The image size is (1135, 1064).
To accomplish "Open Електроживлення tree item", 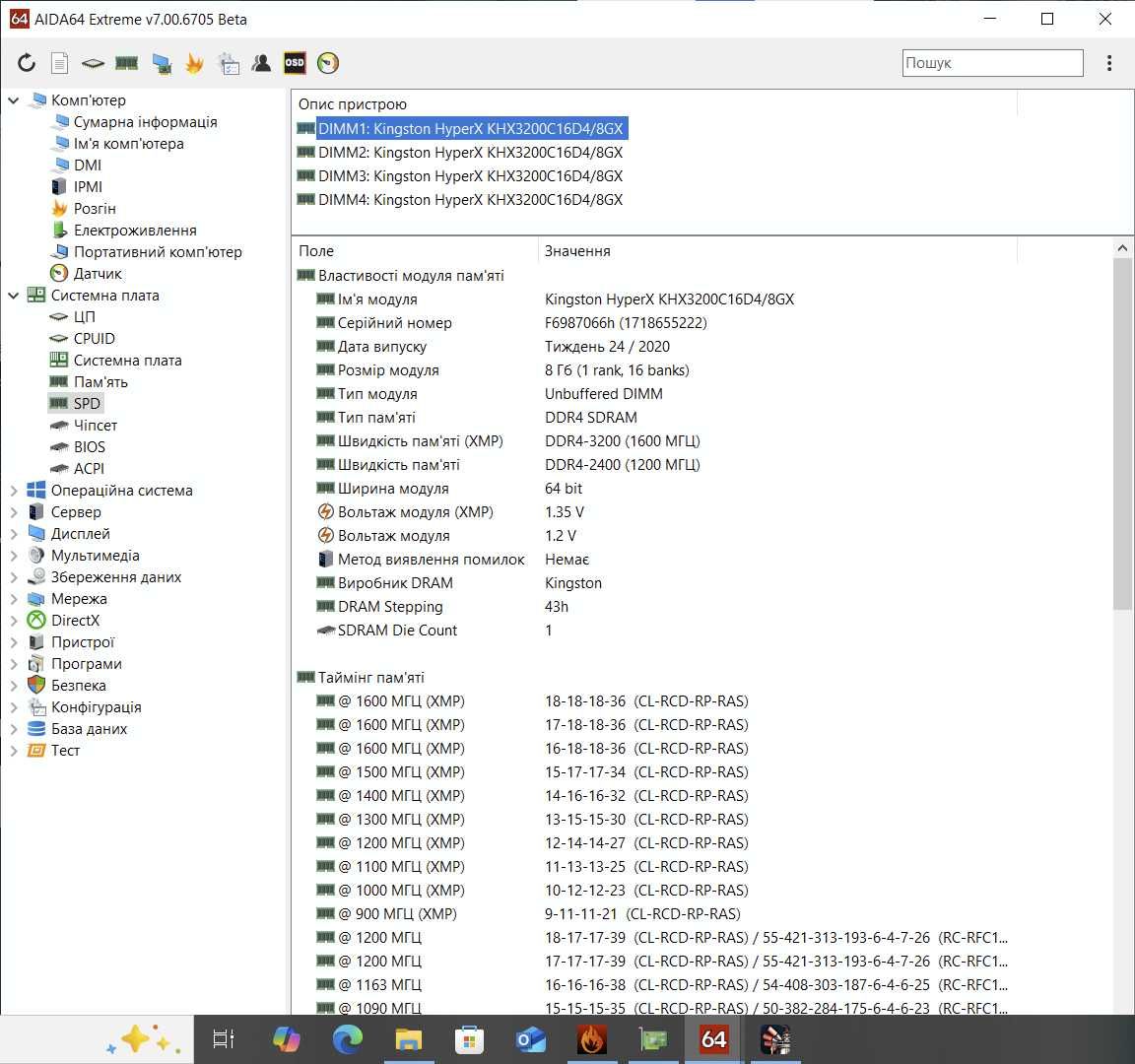I will 135,231.
